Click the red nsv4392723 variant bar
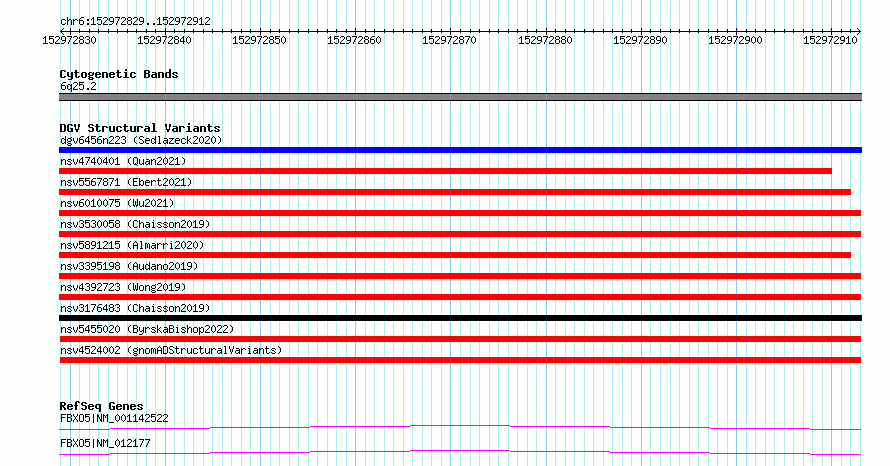This screenshot has width=890, height=466. [460, 297]
